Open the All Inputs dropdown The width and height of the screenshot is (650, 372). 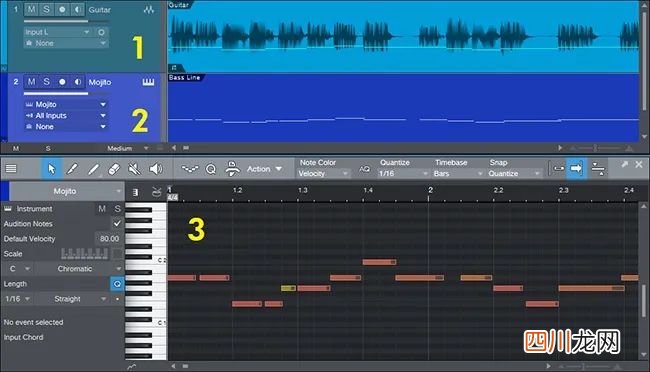click(66, 116)
